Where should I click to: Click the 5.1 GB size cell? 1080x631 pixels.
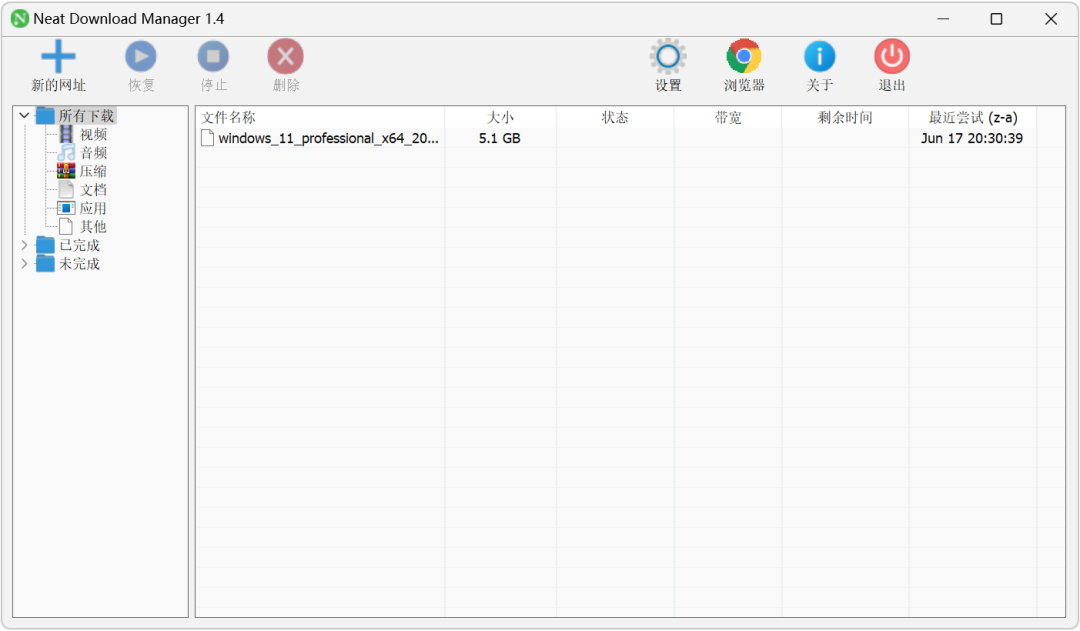tap(500, 138)
